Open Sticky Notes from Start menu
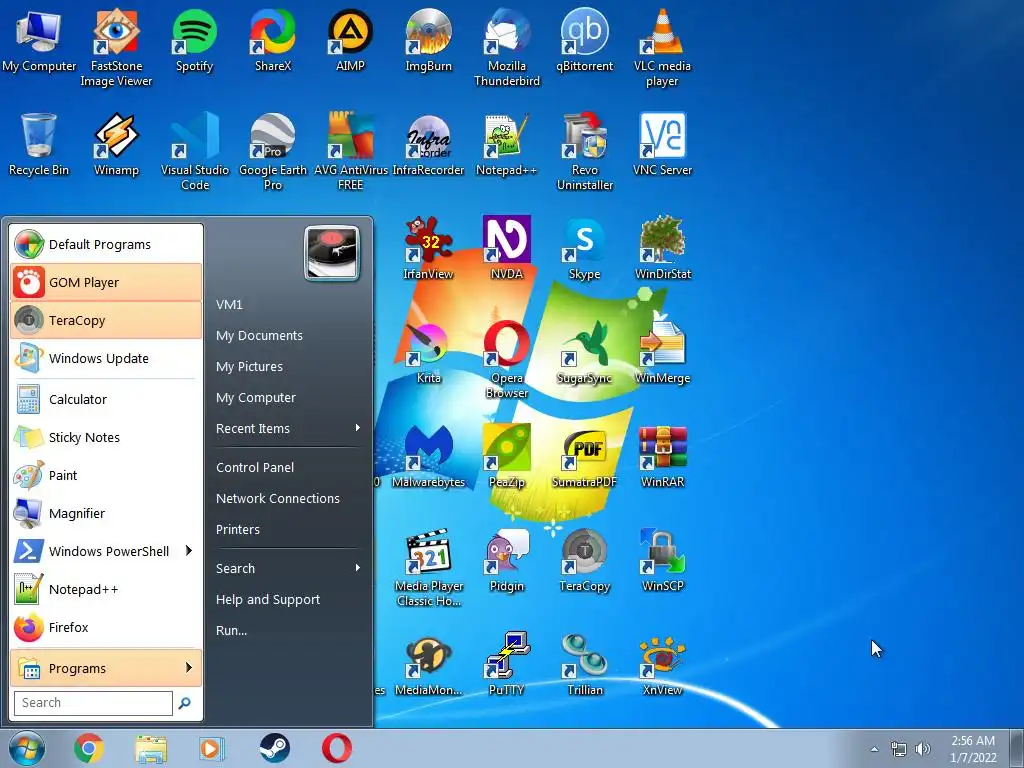The width and height of the screenshot is (1024, 768). pyautogui.click(x=106, y=437)
